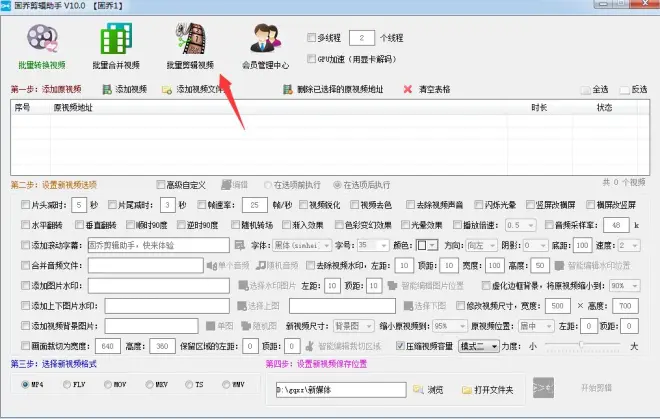Click 删除已选择的原视频地址 delete icon
Image resolution: width=660 pixels, height=419 pixels.
(289, 89)
